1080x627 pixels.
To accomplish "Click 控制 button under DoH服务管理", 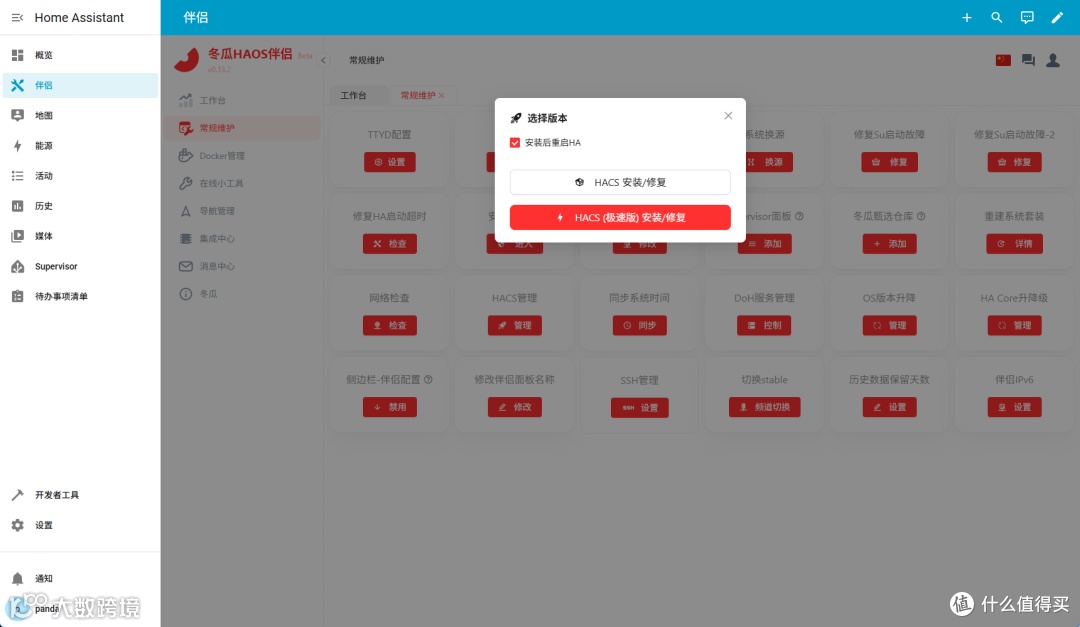I will (x=765, y=325).
